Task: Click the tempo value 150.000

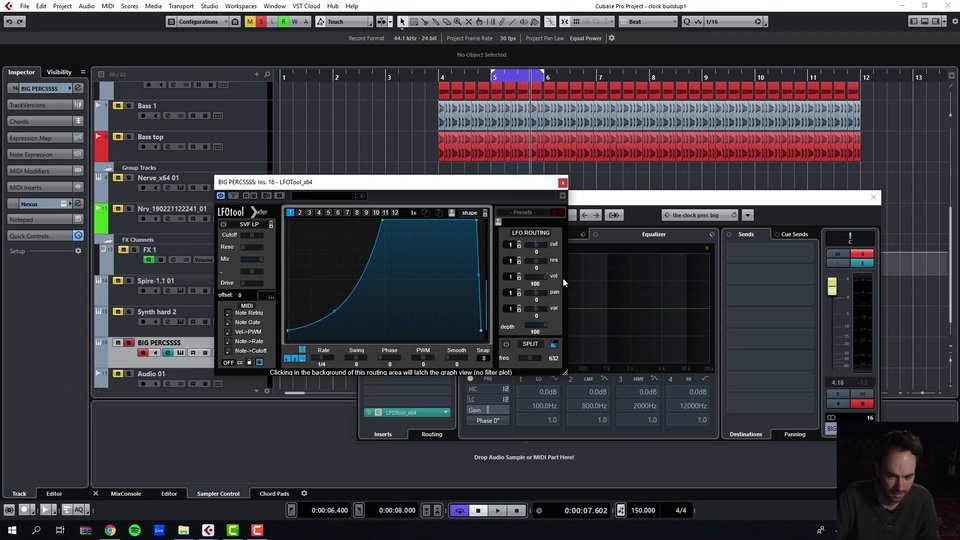Action: pyautogui.click(x=643, y=510)
